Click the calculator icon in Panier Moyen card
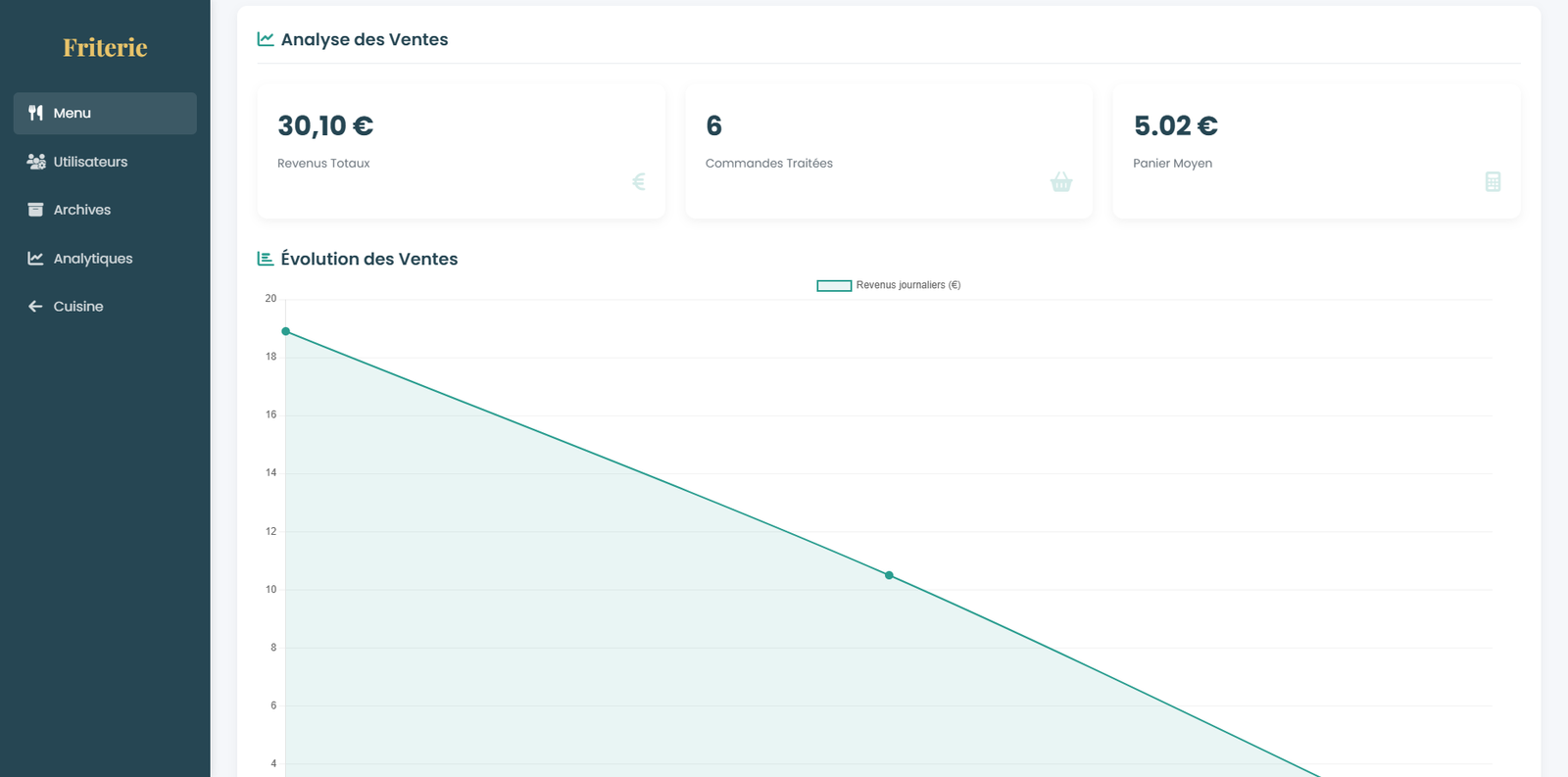The width and height of the screenshot is (1568, 777). coord(1493,181)
